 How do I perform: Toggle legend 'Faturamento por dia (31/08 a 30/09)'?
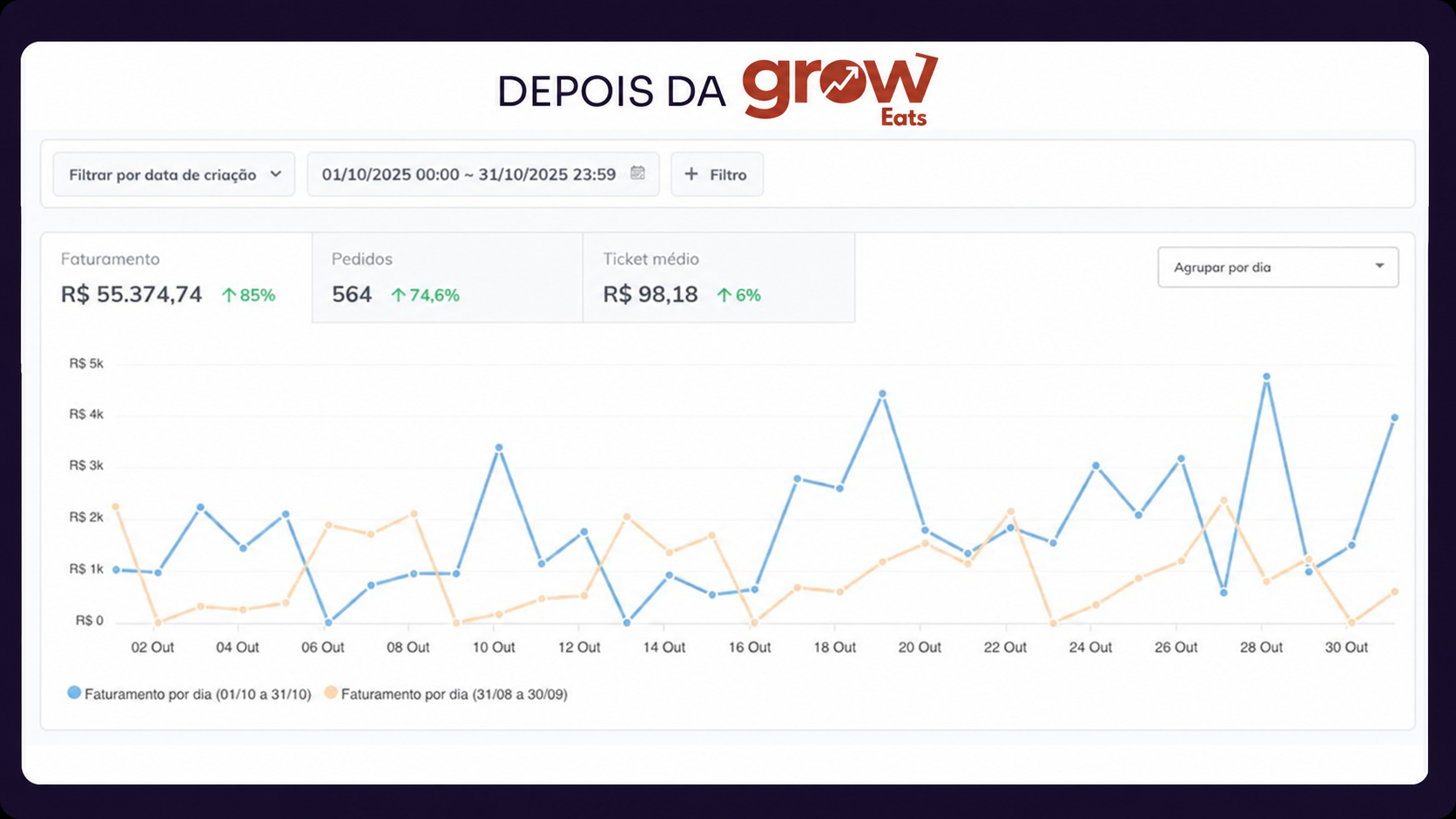[x=446, y=694]
